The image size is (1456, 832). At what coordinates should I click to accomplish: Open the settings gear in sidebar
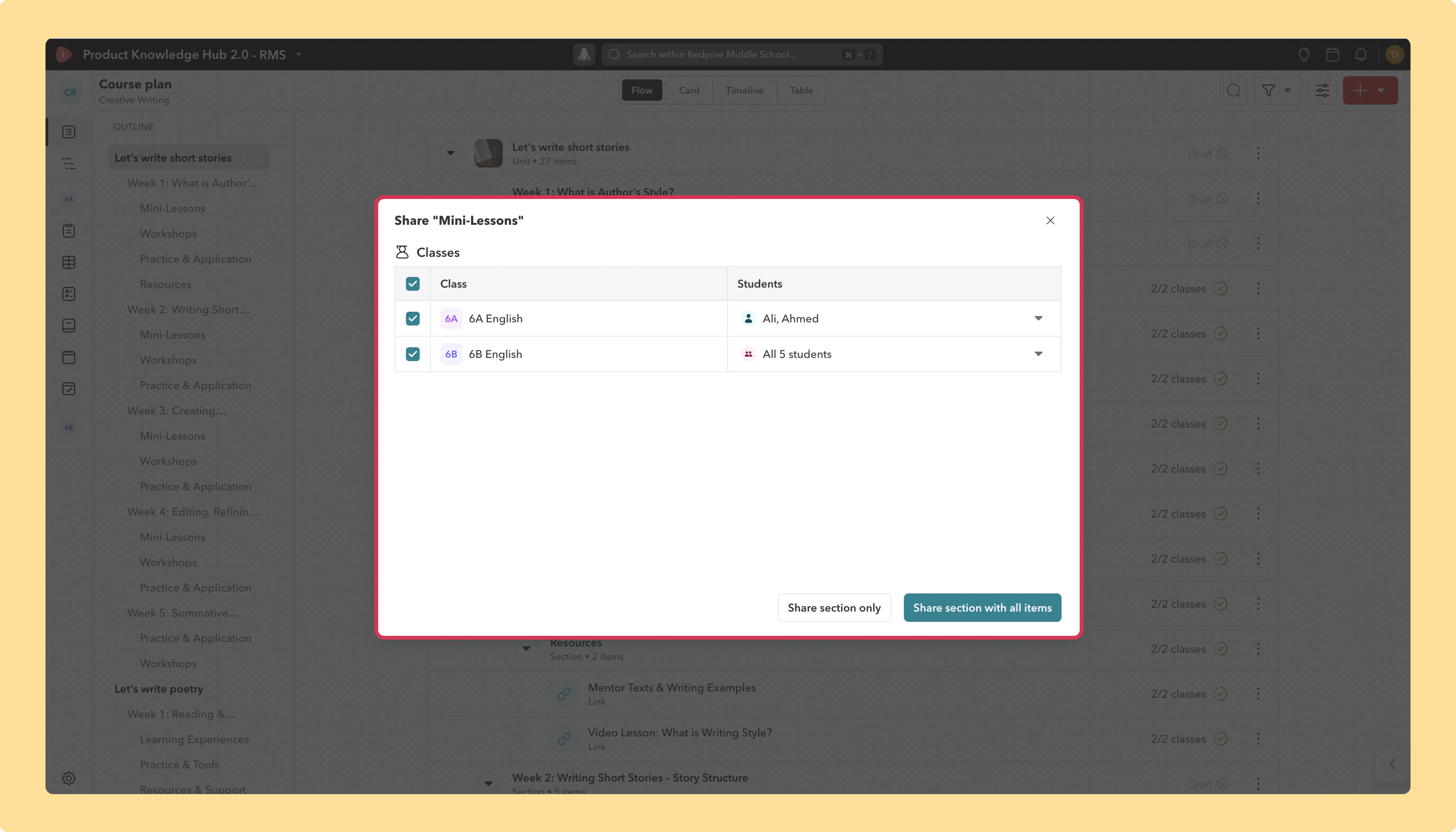pyautogui.click(x=68, y=778)
